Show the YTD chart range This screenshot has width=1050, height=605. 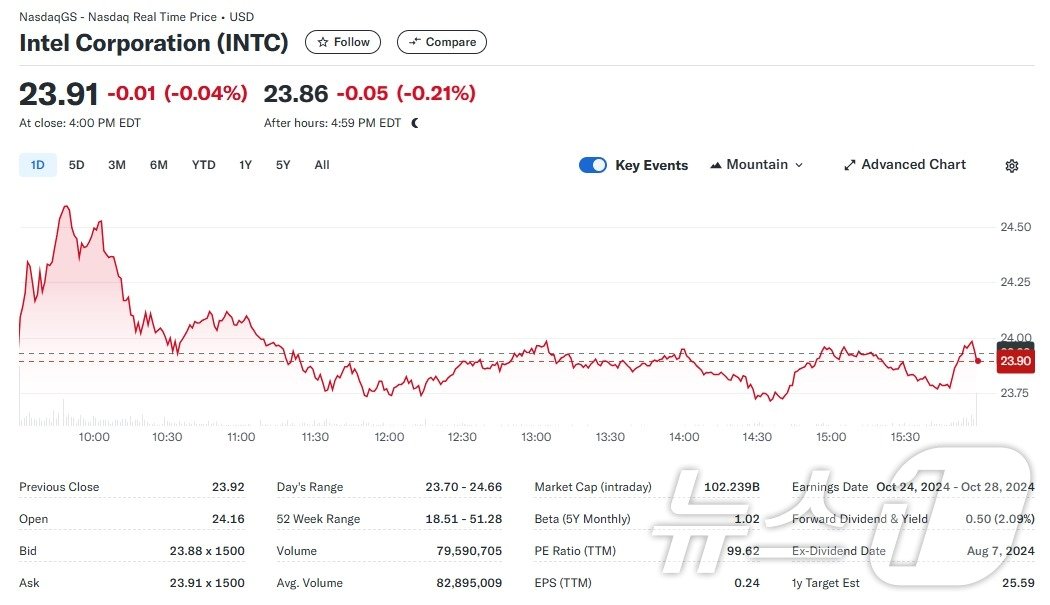pos(203,165)
